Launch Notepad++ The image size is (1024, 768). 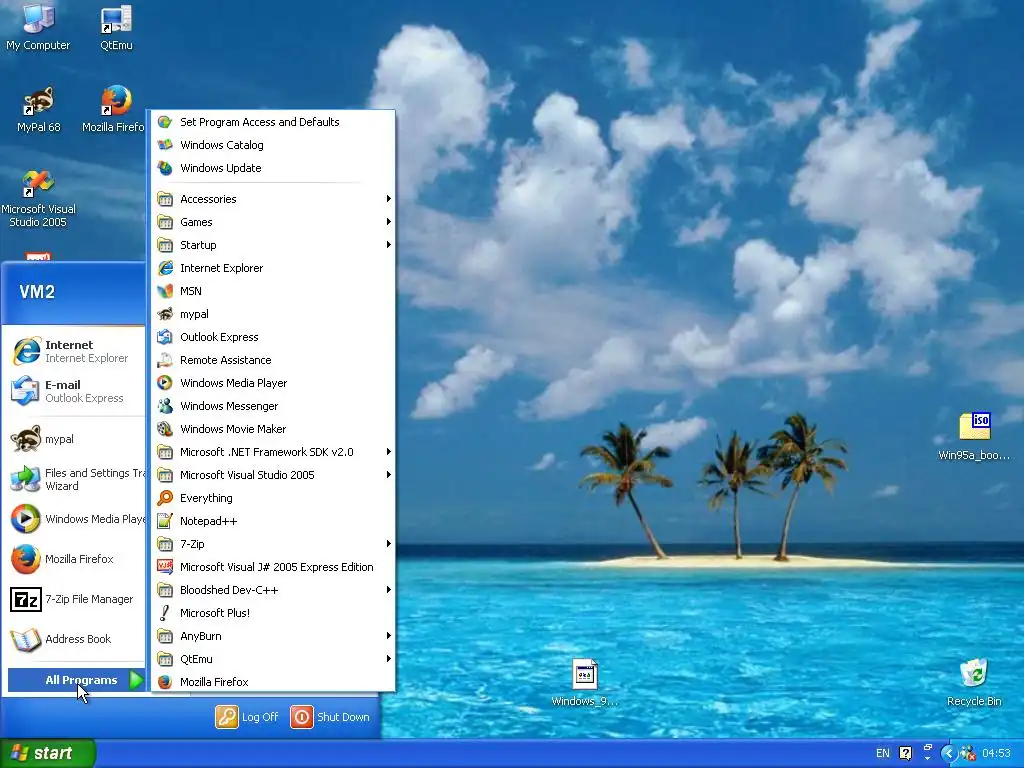(273, 521)
